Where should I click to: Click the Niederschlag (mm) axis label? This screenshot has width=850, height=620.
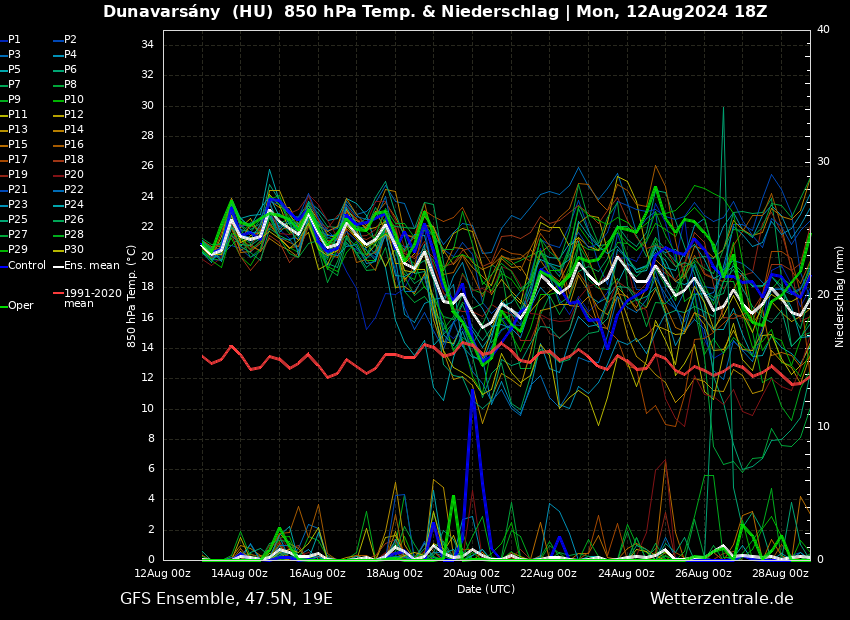click(840, 296)
